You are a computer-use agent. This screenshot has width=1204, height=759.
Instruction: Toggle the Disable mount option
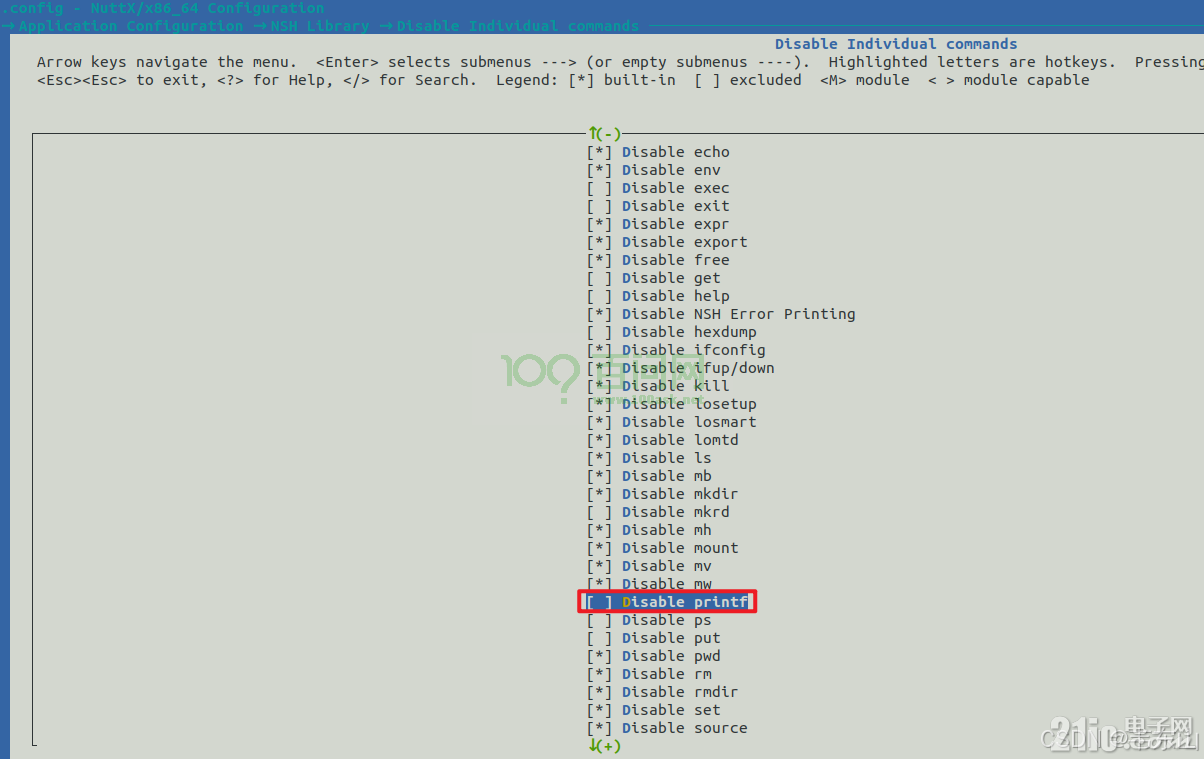point(663,548)
